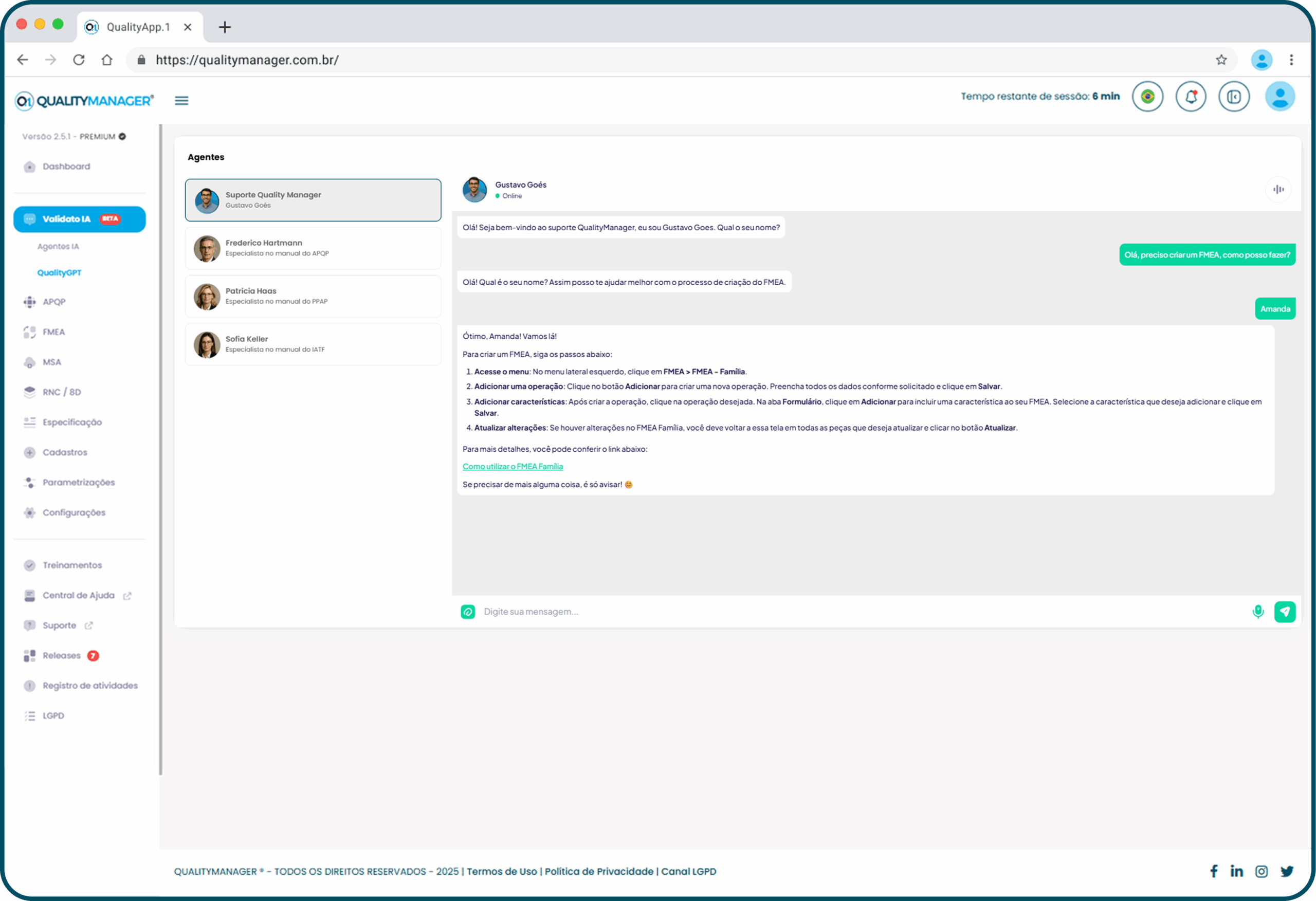The image size is (1316, 901).
Task: Select the Frederico Hartmann APQP agent
Action: point(313,249)
